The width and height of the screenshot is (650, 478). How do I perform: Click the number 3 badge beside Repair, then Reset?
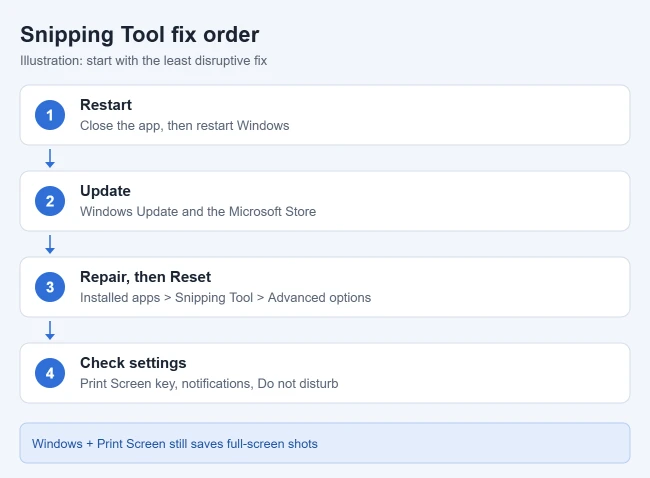point(50,287)
